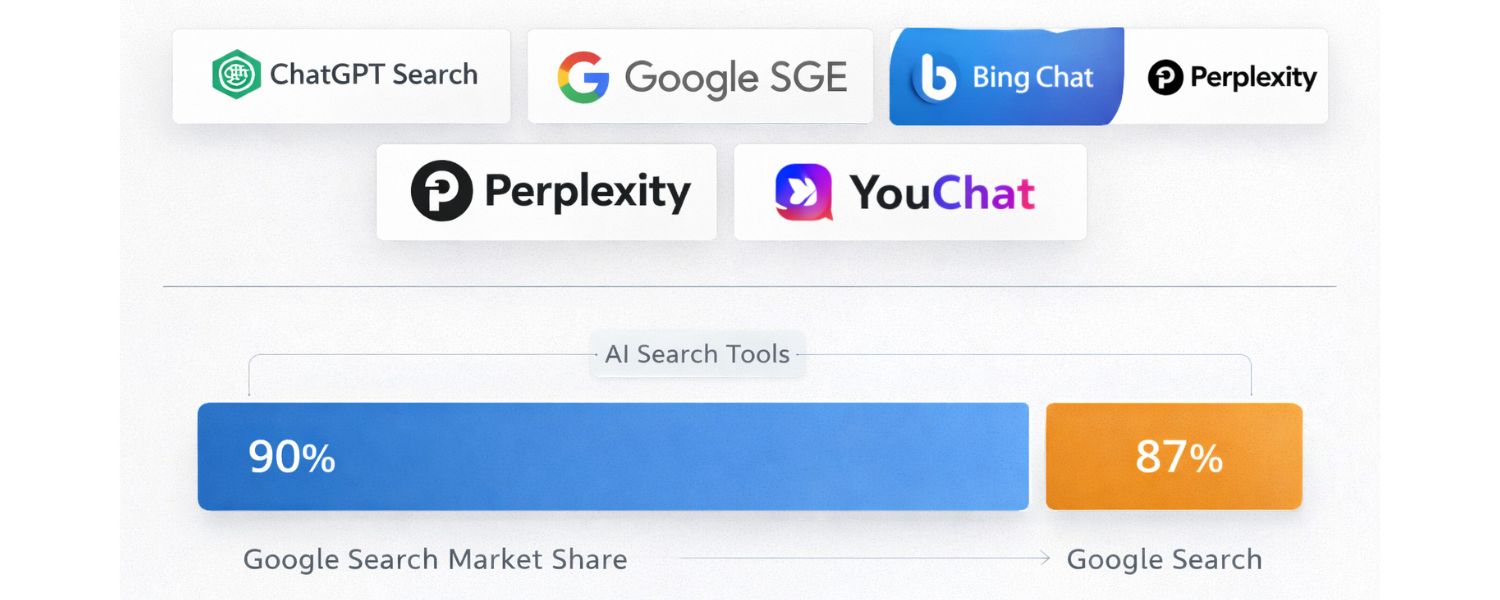Click the large Perplexity wordmark text
The image size is (1500, 600).
pos(587,192)
